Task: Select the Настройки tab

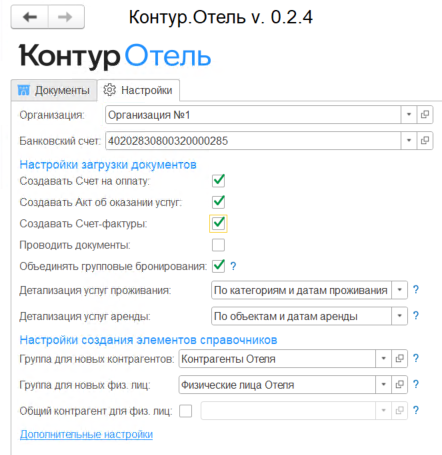Action: [138, 90]
